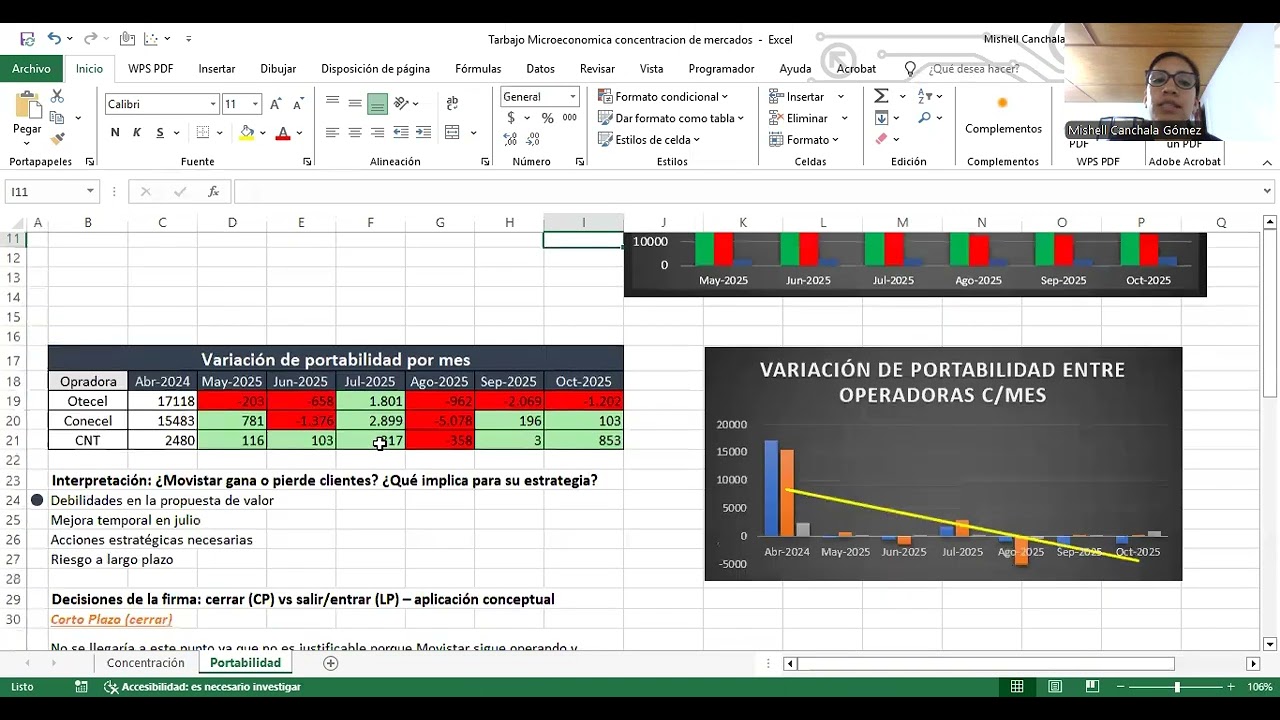The width and height of the screenshot is (1280, 720).
Task: Toggle Underline (S) formatting
Action: click(x=159, y=132)
